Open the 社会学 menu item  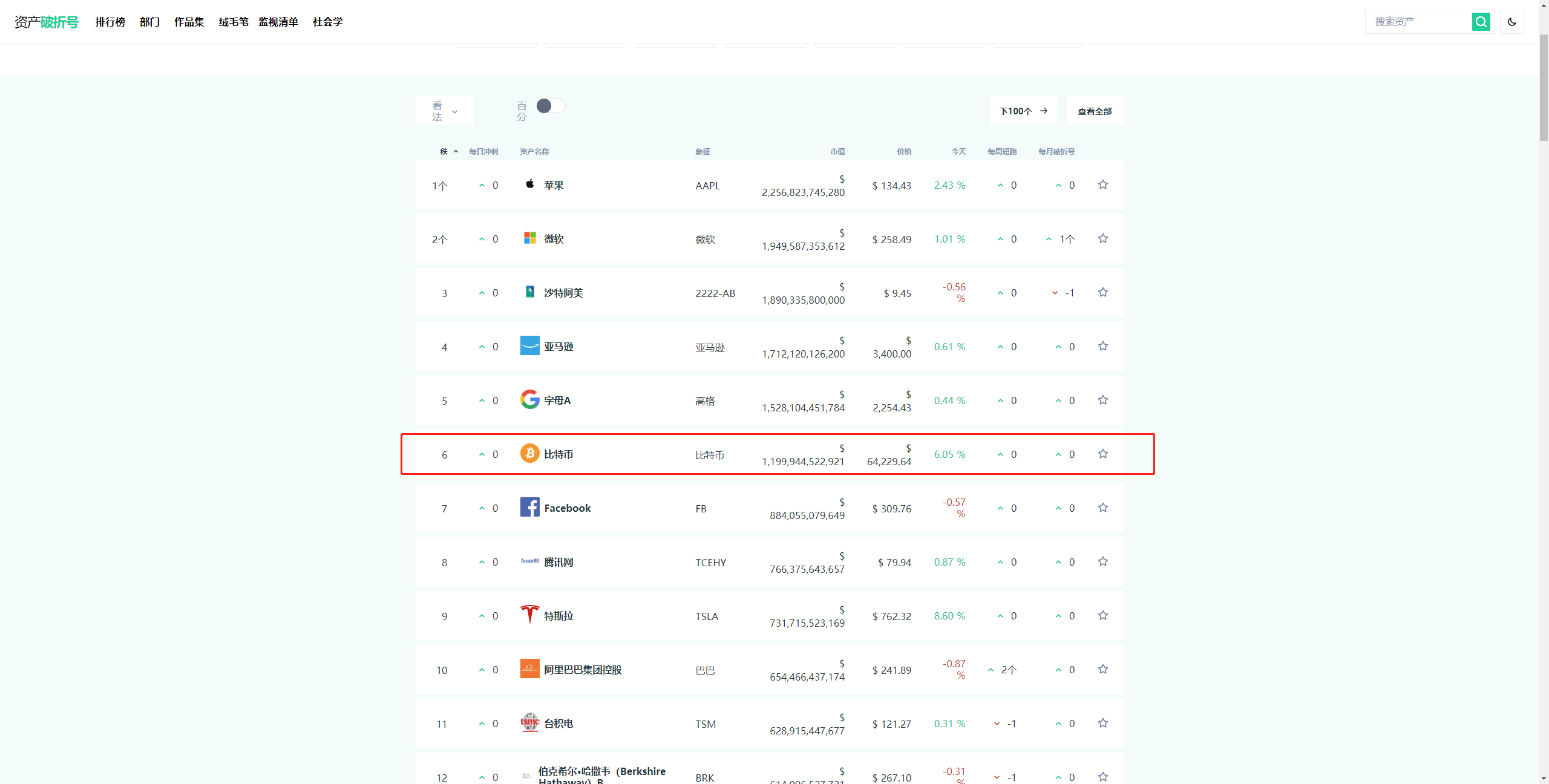click(x=327, y=22)
